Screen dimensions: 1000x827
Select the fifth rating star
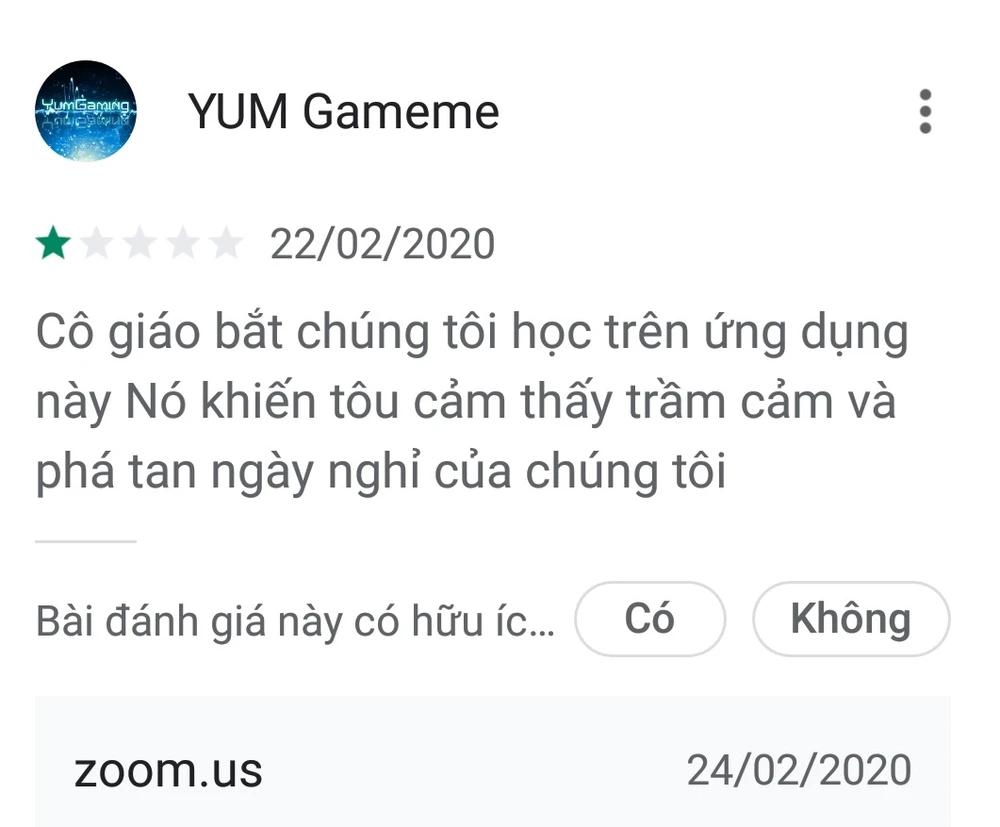click(x=226, y=243)
